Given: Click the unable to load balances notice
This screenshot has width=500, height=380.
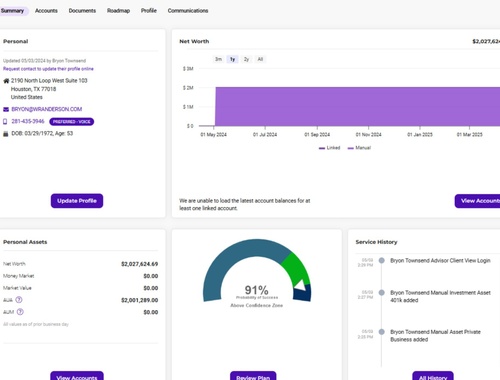Looking at the screenshot, I should pyautogui.click(x=245, y=204).
